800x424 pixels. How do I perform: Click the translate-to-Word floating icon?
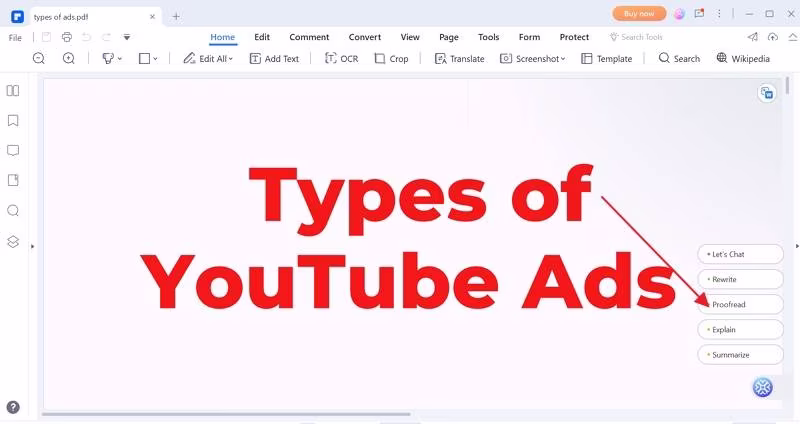tap(766, 93)
